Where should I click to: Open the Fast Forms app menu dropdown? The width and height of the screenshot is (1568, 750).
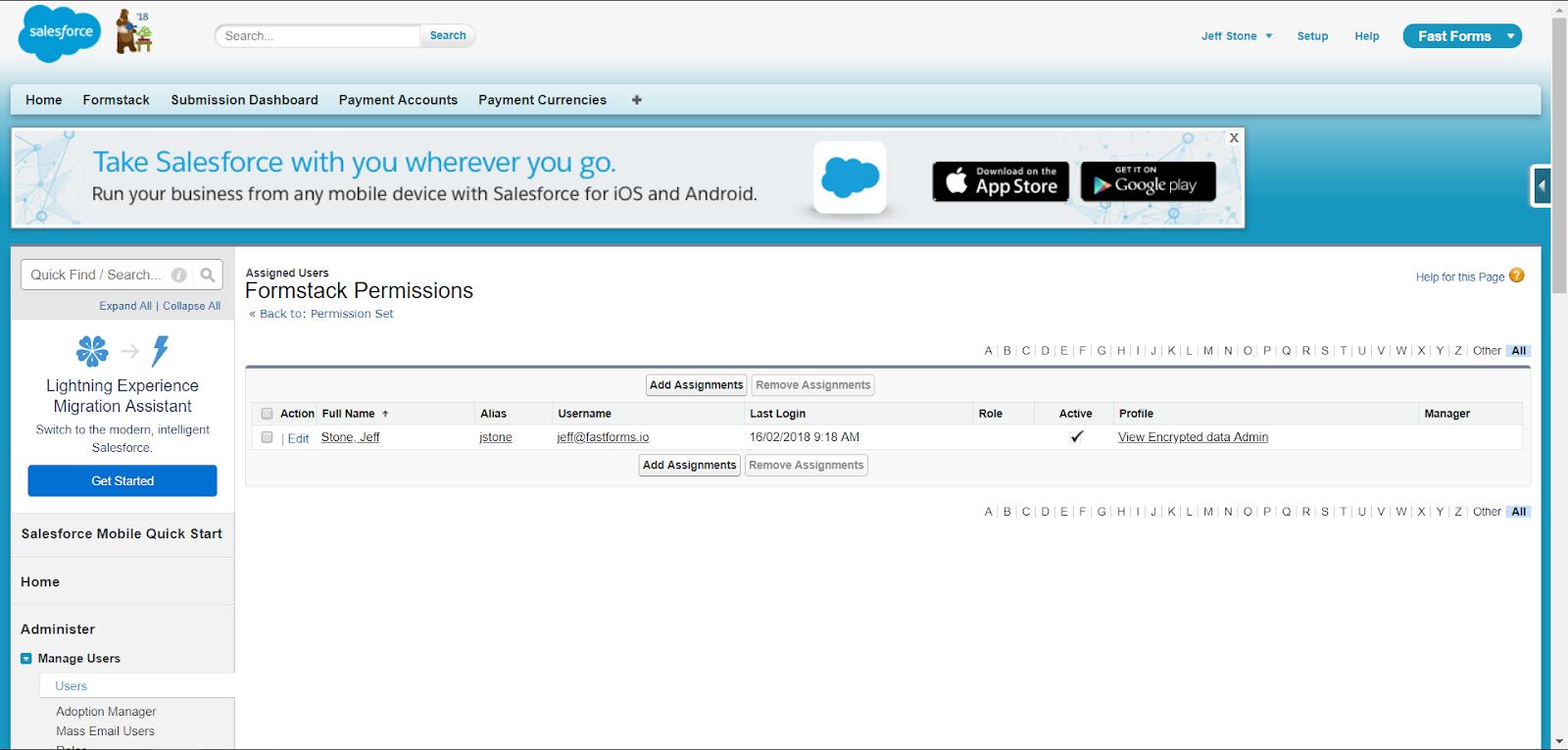click(1510, 36)
